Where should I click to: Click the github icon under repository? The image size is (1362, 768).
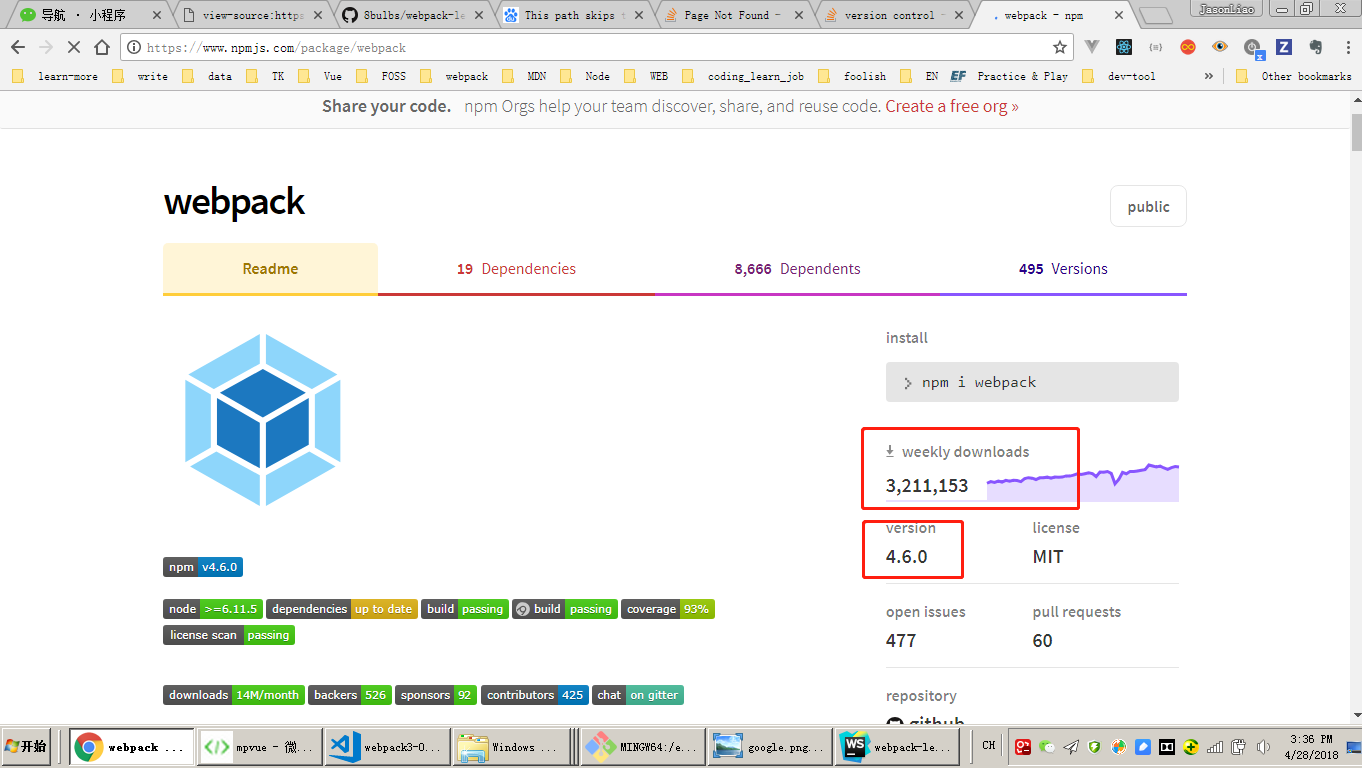click(895, 724)
